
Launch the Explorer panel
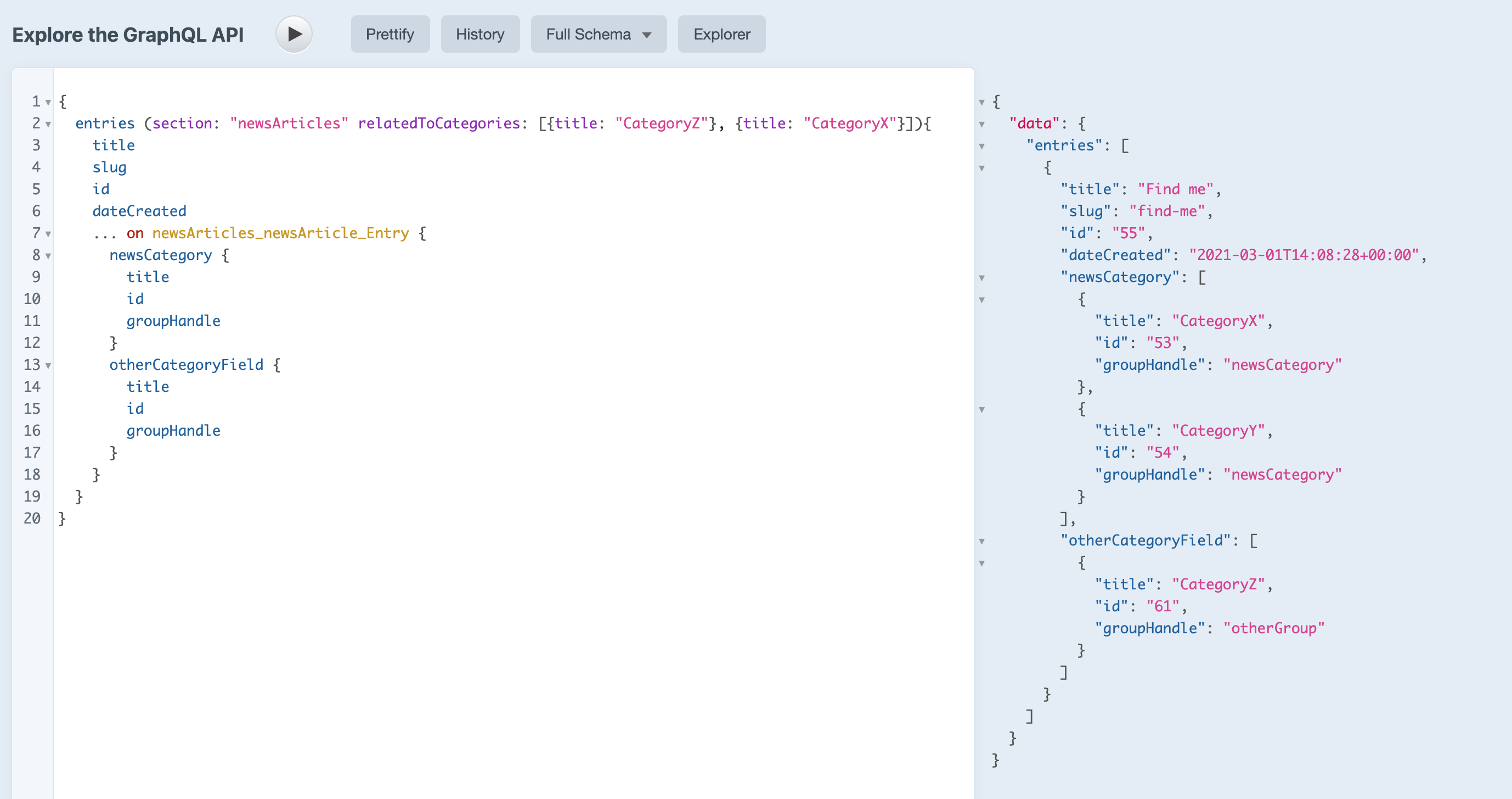pos(721,34)
